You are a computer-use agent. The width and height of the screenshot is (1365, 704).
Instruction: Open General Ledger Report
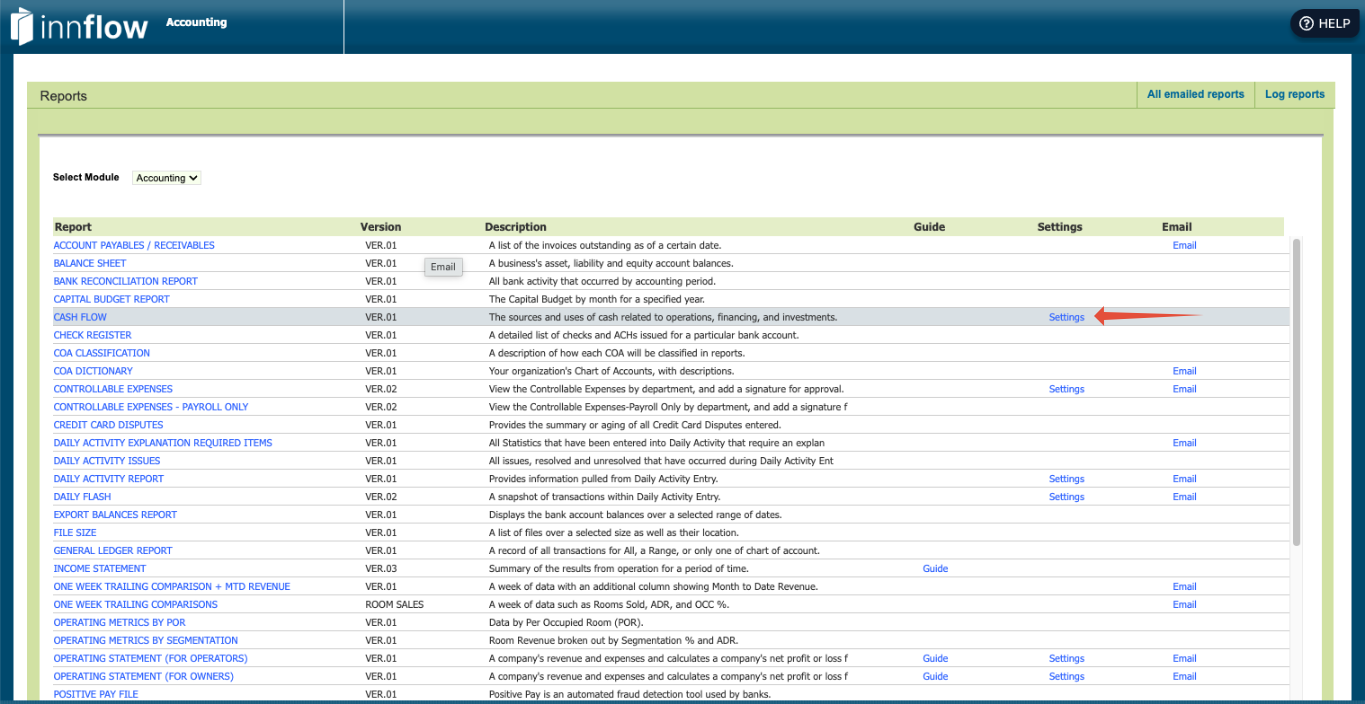point(113,551)
